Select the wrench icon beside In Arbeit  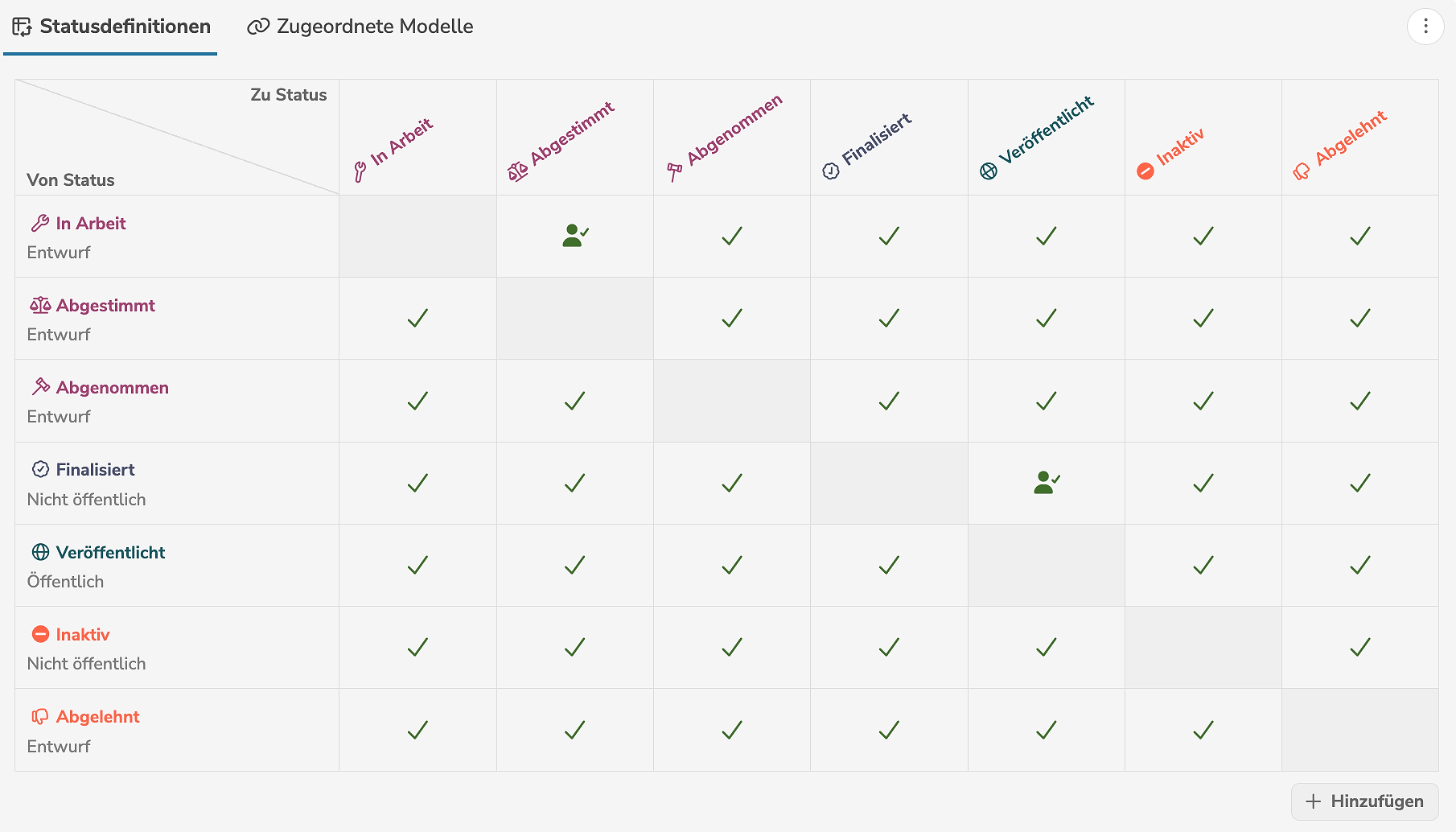39,223
